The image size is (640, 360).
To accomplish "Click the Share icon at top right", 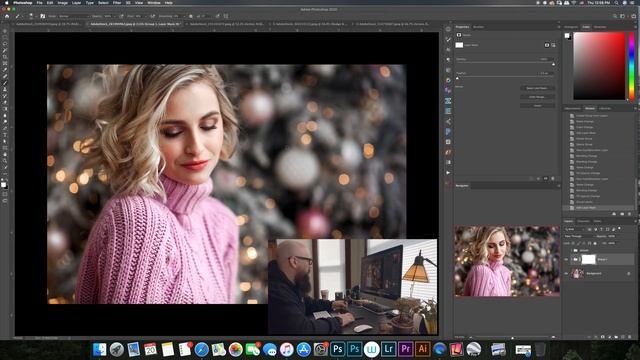I will click(633, 16).
